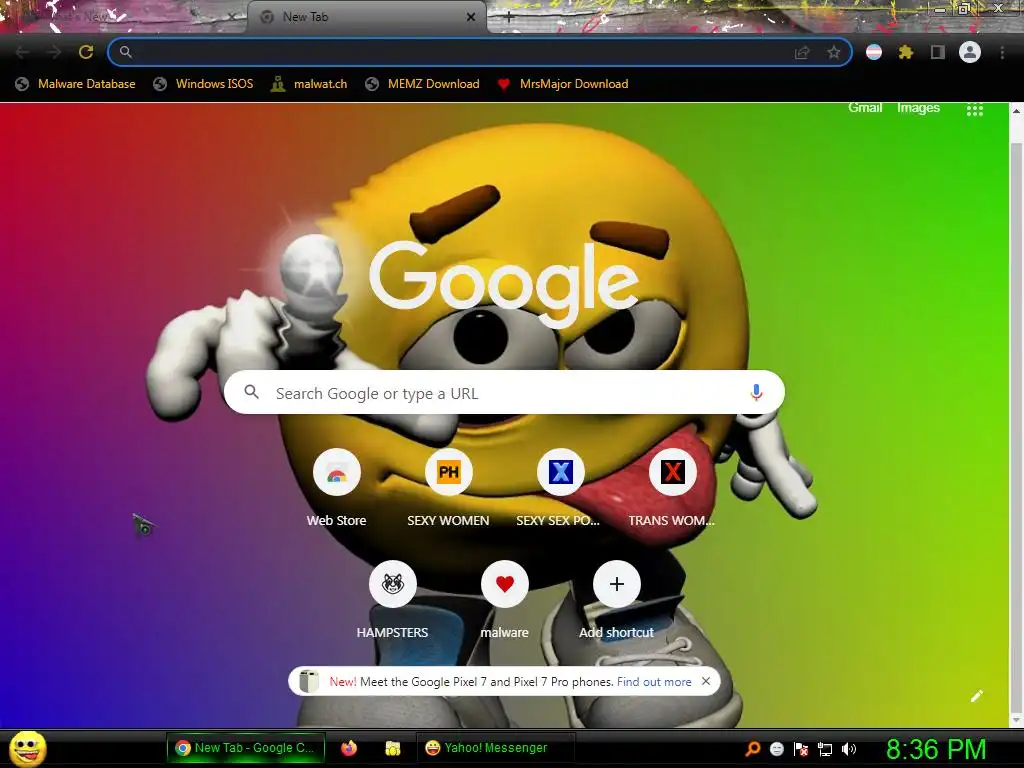Click the scrollbar up arrow
The width and height of the screenshot is (1024, 768).
coord(1016,110)
